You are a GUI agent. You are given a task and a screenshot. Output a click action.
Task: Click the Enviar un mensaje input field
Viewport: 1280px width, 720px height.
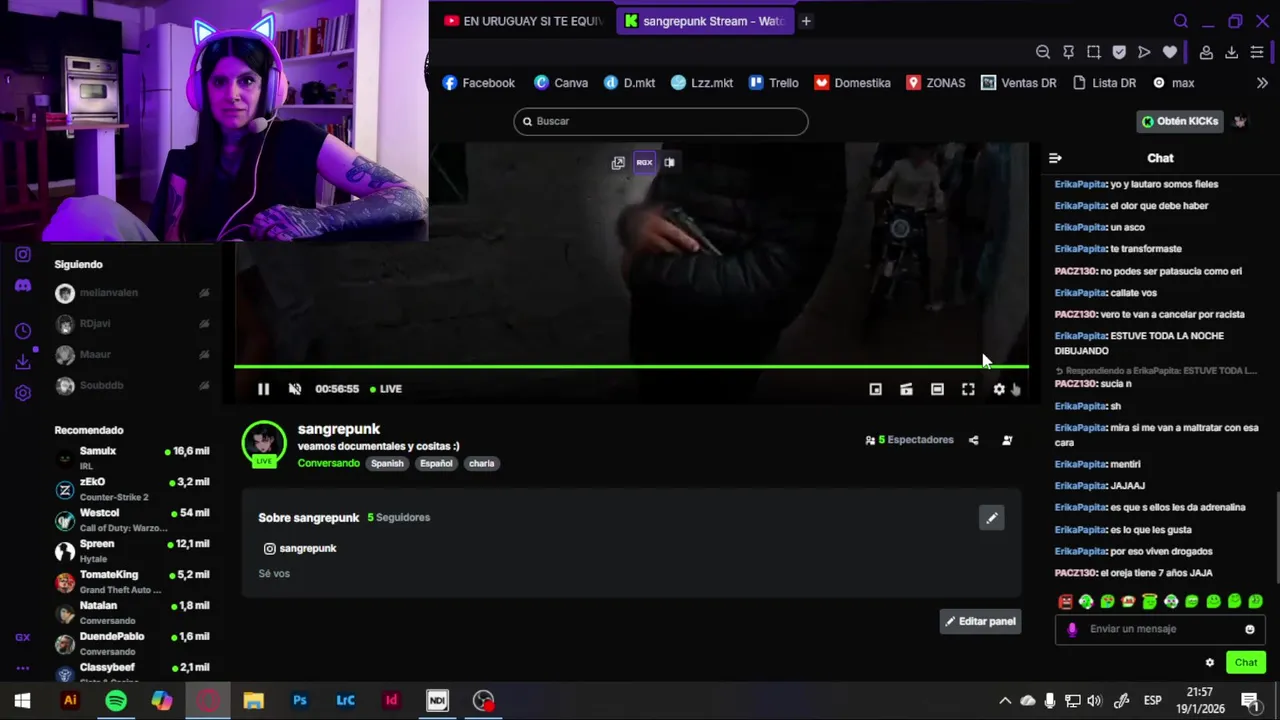click(x=1160, y=629)
